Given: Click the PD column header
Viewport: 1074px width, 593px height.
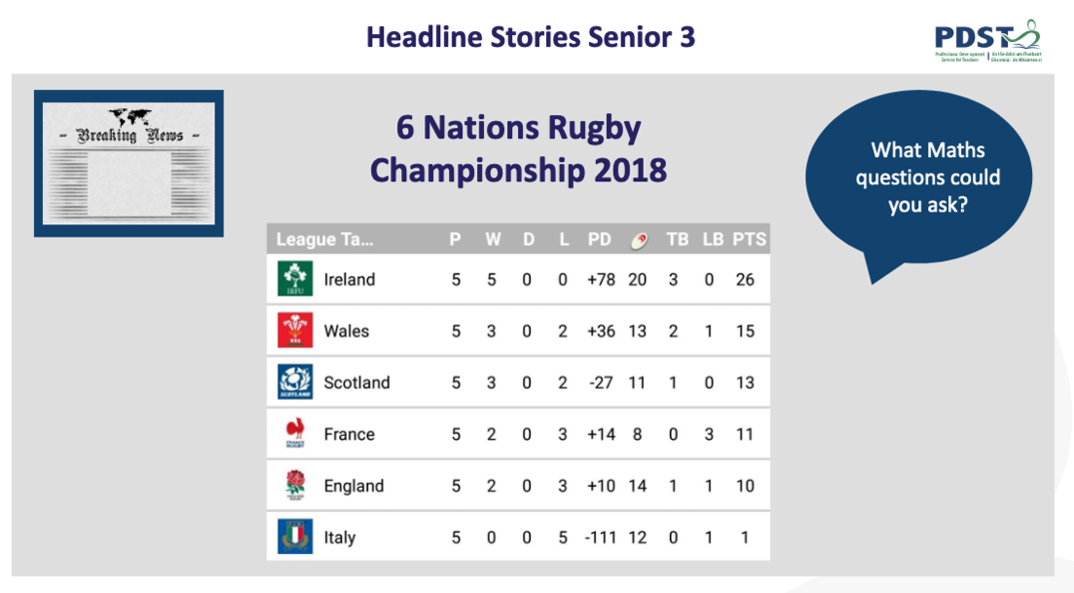Looking at the screenshot, I should tap(599, 240).
